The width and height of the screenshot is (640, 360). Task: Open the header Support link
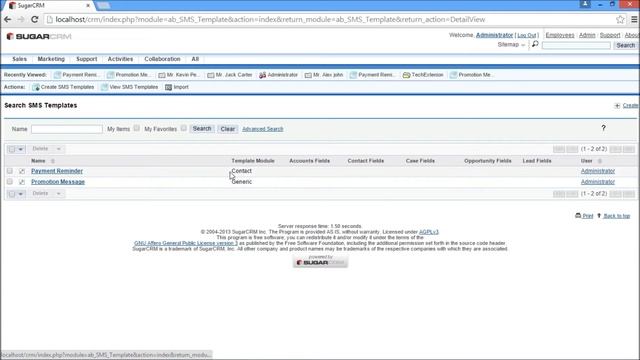point(610,35)
